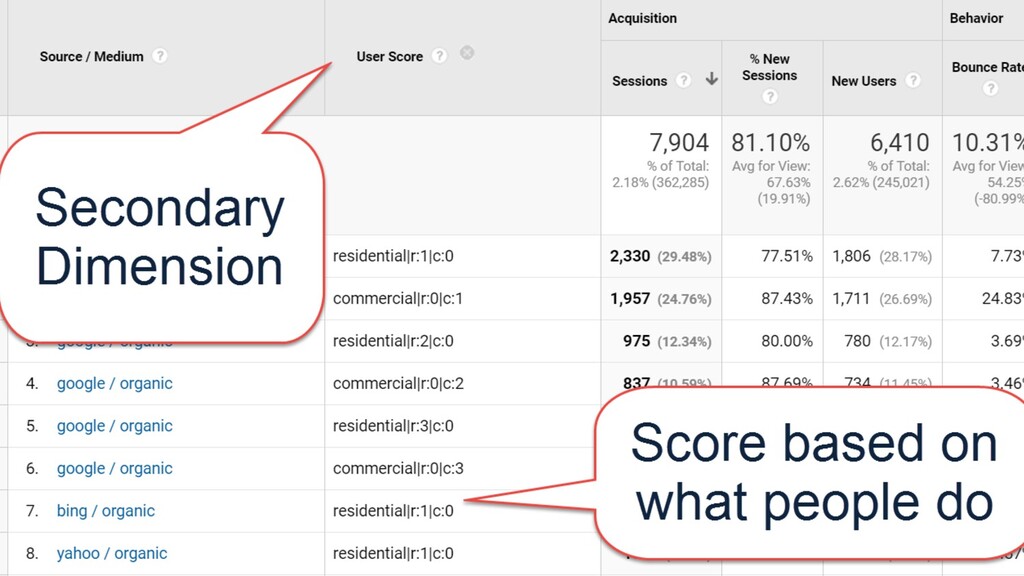
Task: Select residential|r:1|c:0 cell in bing row
Action: coord(393,511)
